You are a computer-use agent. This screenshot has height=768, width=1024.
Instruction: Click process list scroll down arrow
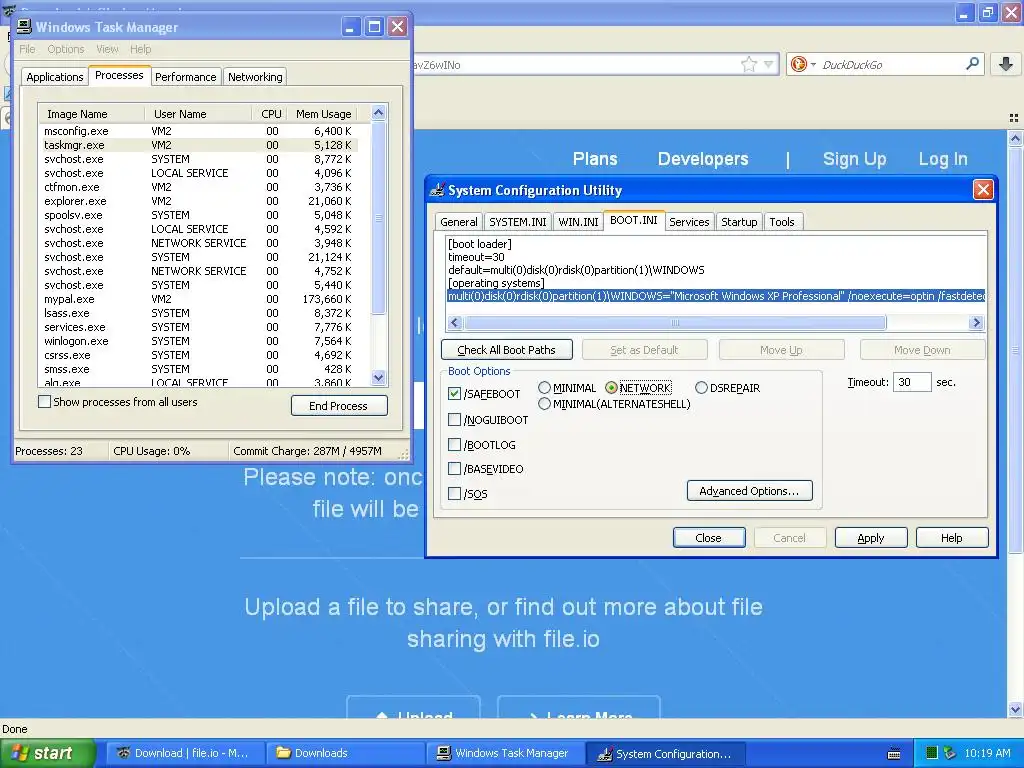(x=378, y=377)
